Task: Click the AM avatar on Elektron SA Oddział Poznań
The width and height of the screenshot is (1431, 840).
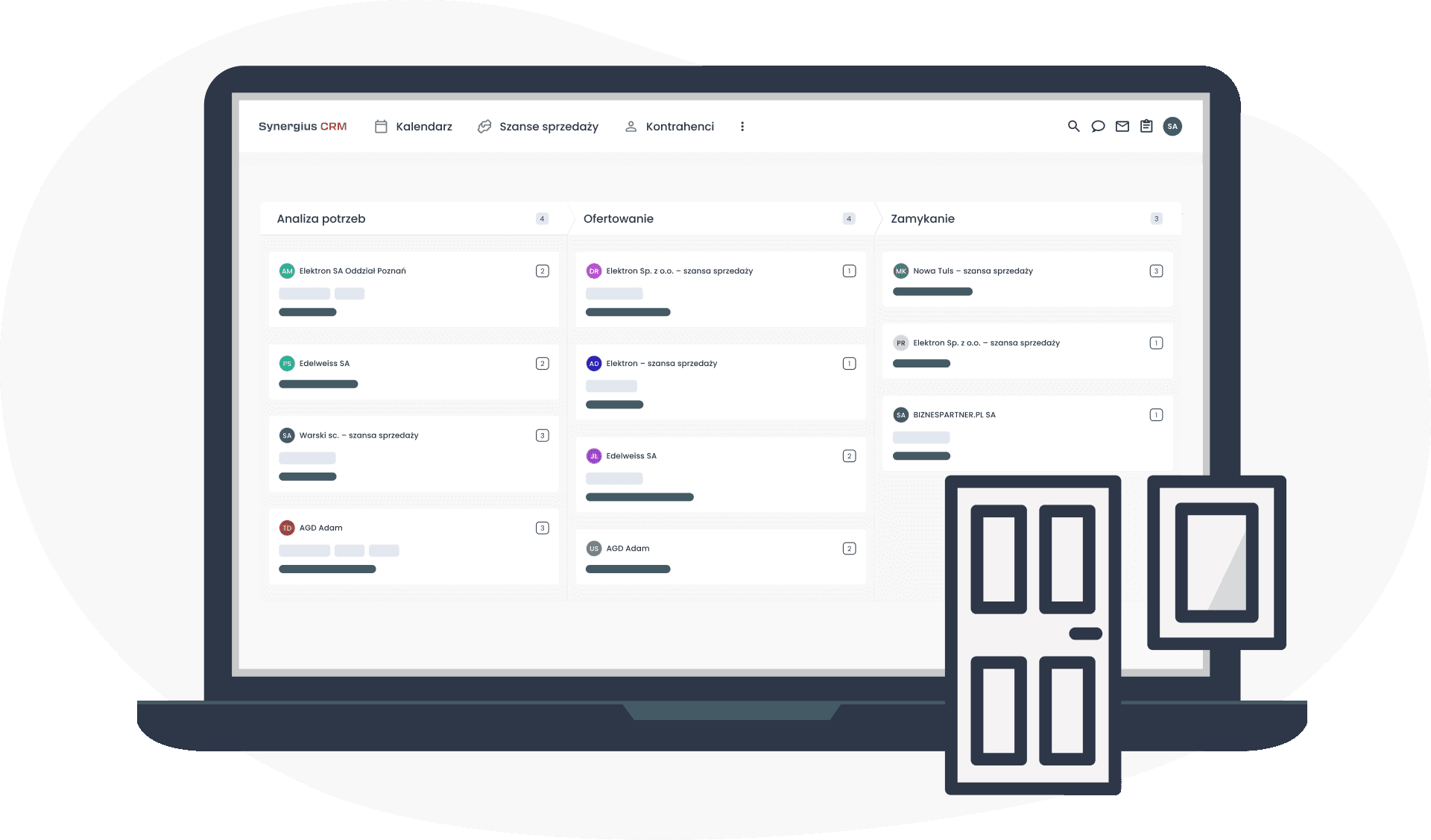Action: tap(287, 271)
